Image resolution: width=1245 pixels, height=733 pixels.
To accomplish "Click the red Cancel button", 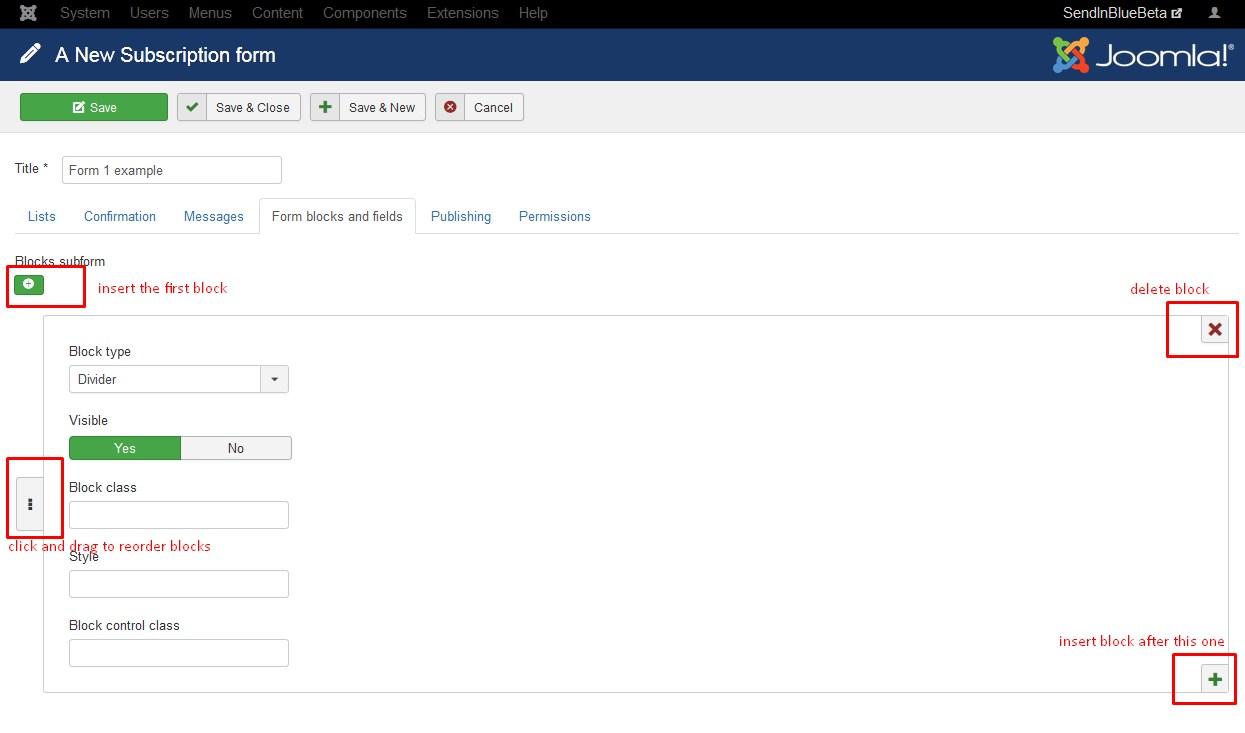I will [479, 107].
